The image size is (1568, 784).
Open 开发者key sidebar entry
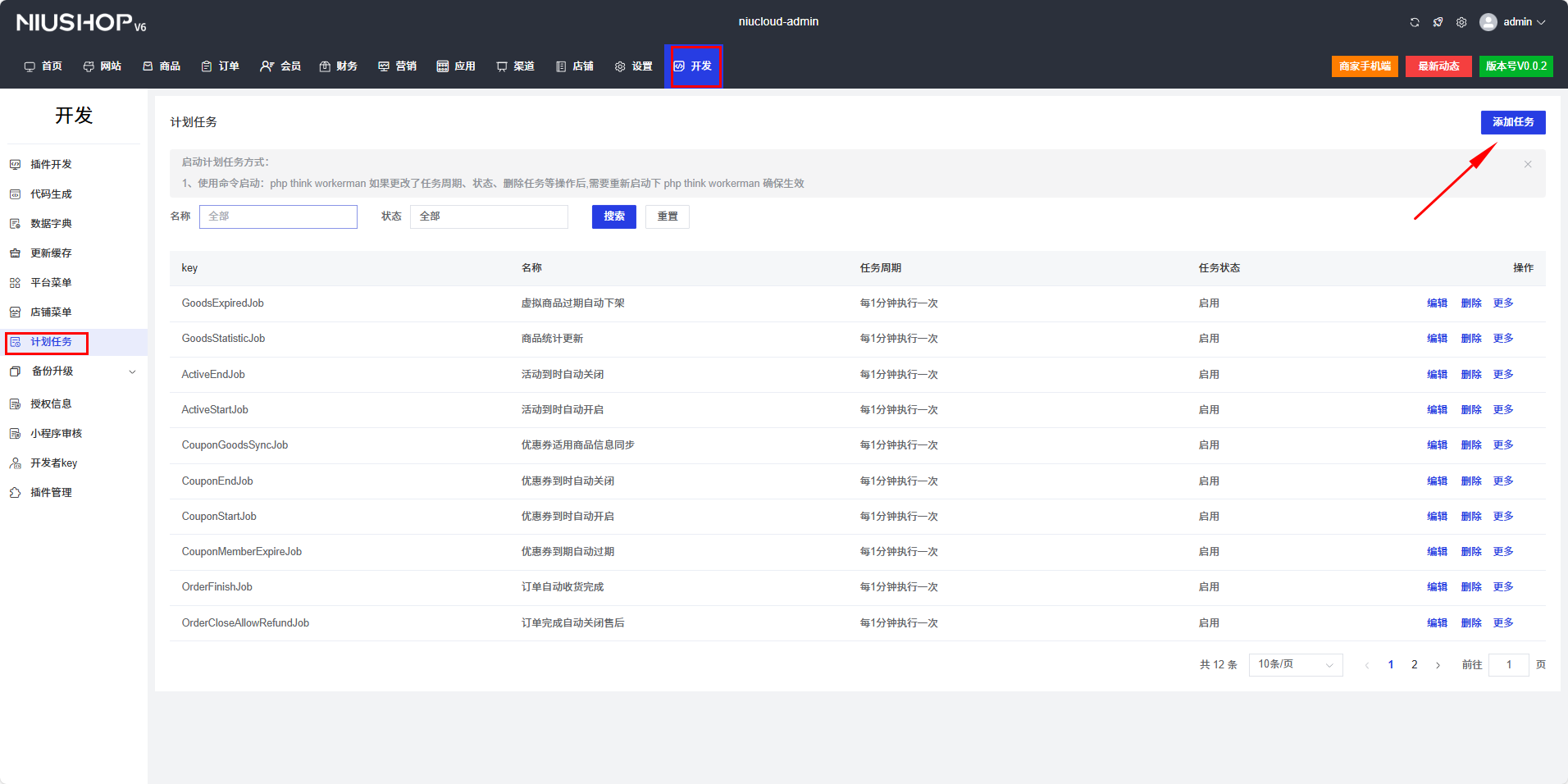(x=53, y=463)
